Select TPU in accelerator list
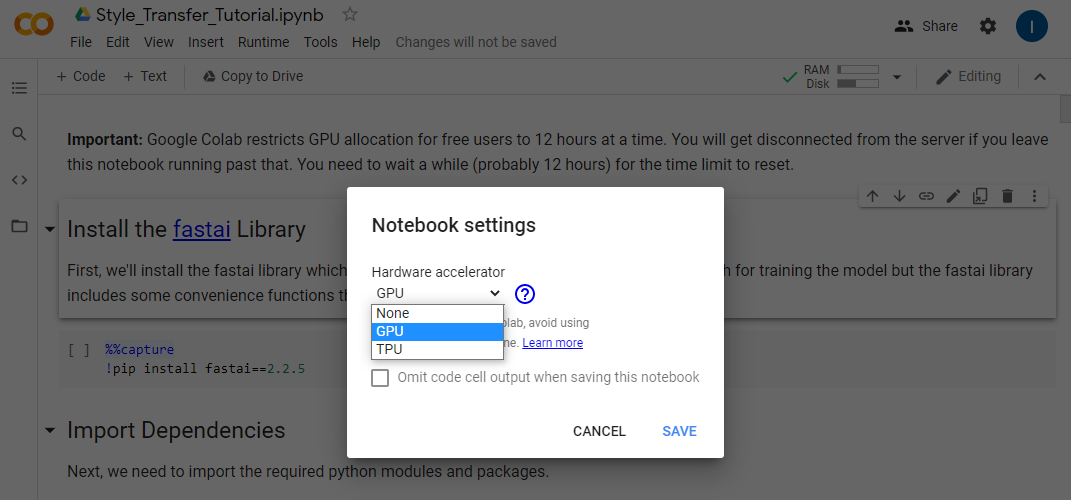Viewport: 1071px width, 500px height. (437, 349)
